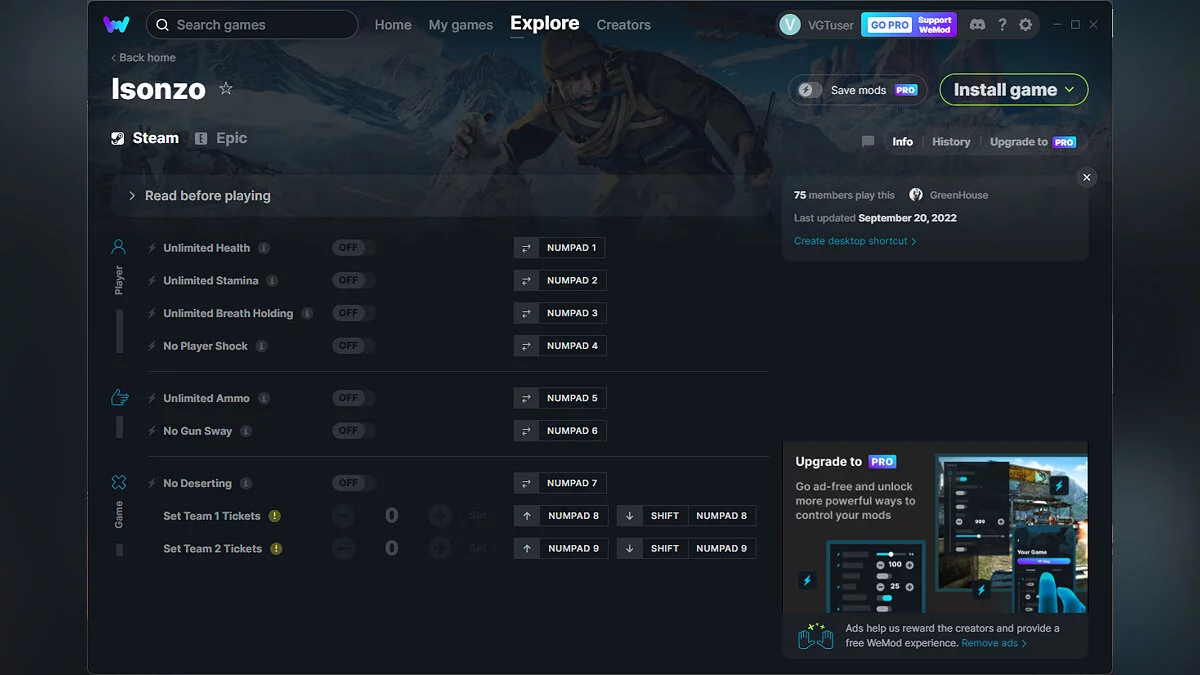Expand the Read before playing section
The height and width of the screenshot is (675, 1200).
pos(440,196)
